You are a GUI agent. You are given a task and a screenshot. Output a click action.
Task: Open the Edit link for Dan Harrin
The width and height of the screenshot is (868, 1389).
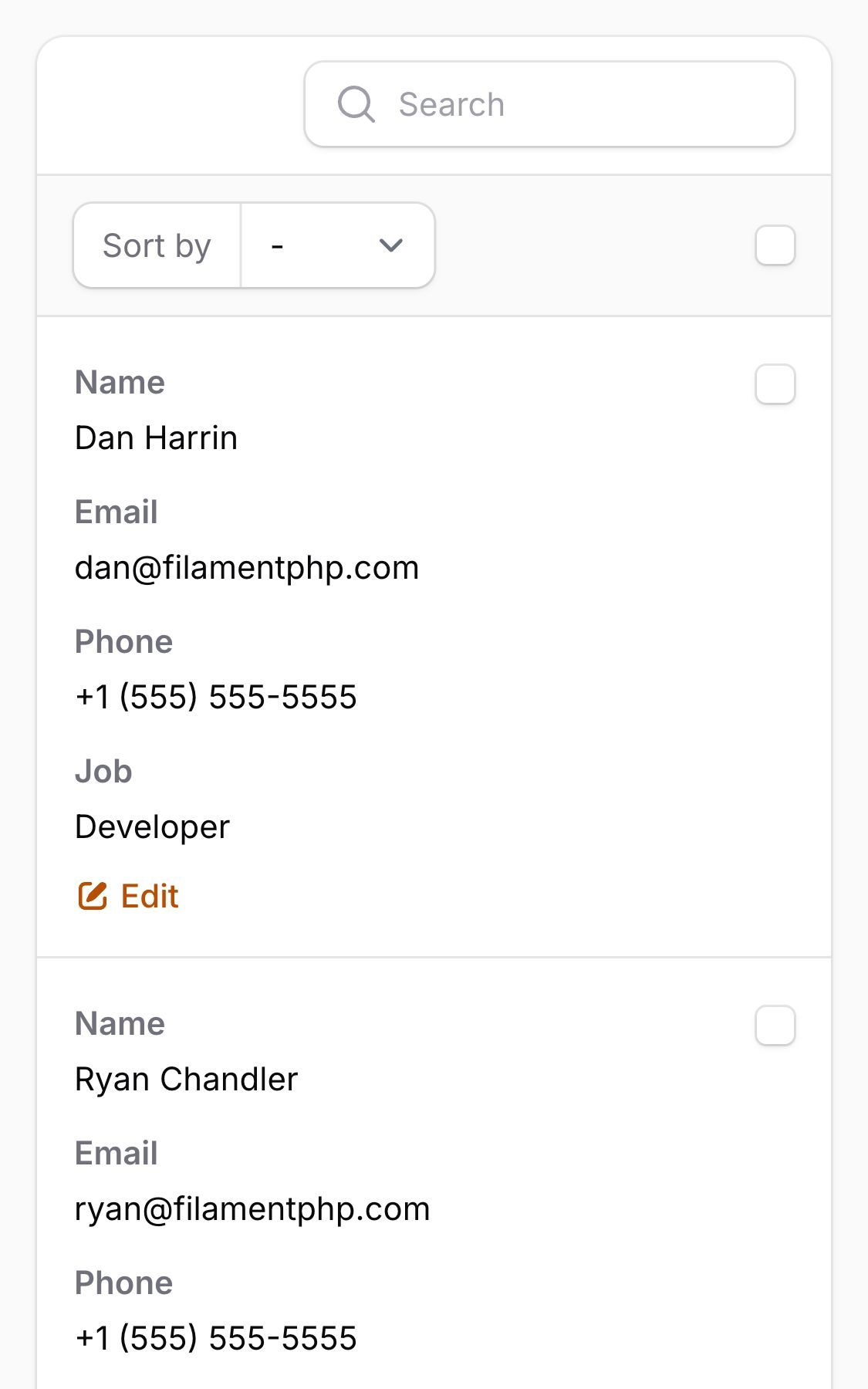click(x=149, y=896)
